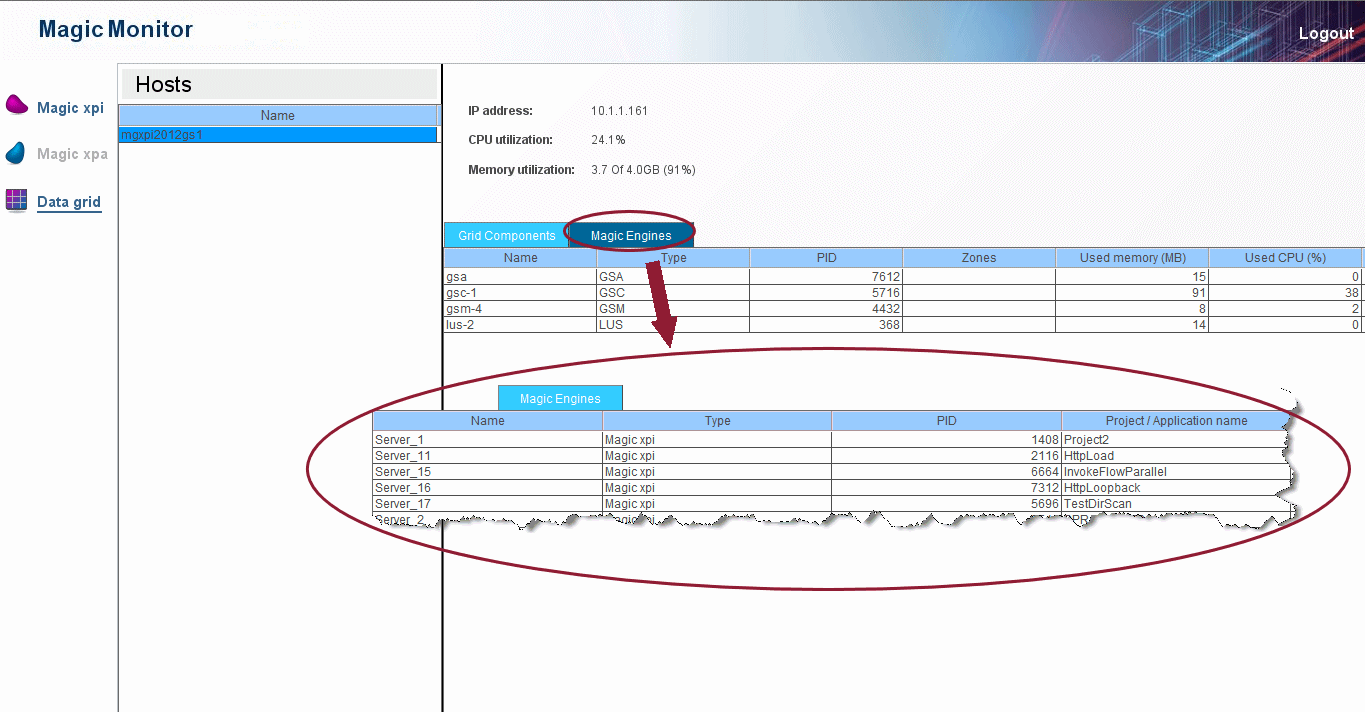This screenshot has width=1365, height=712.
Task: Click the Hosts Name column header
Action: pos(278,115)
